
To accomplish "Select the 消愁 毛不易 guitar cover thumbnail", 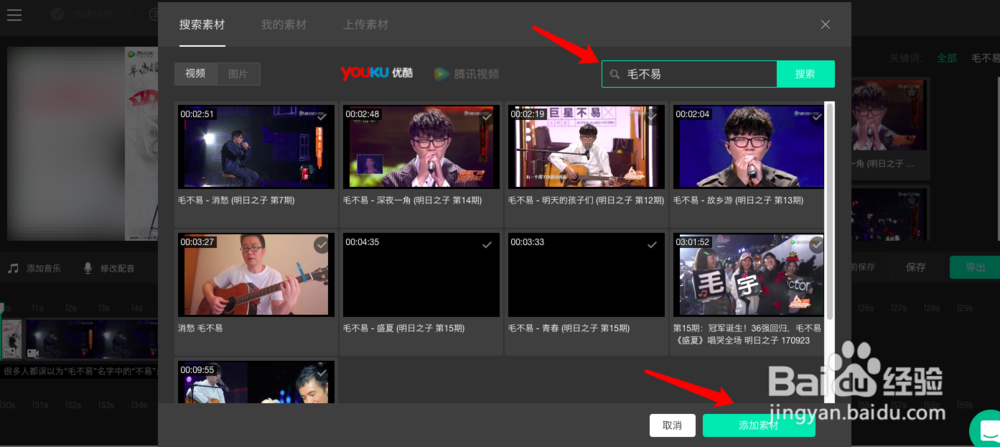I will (256, 274).
